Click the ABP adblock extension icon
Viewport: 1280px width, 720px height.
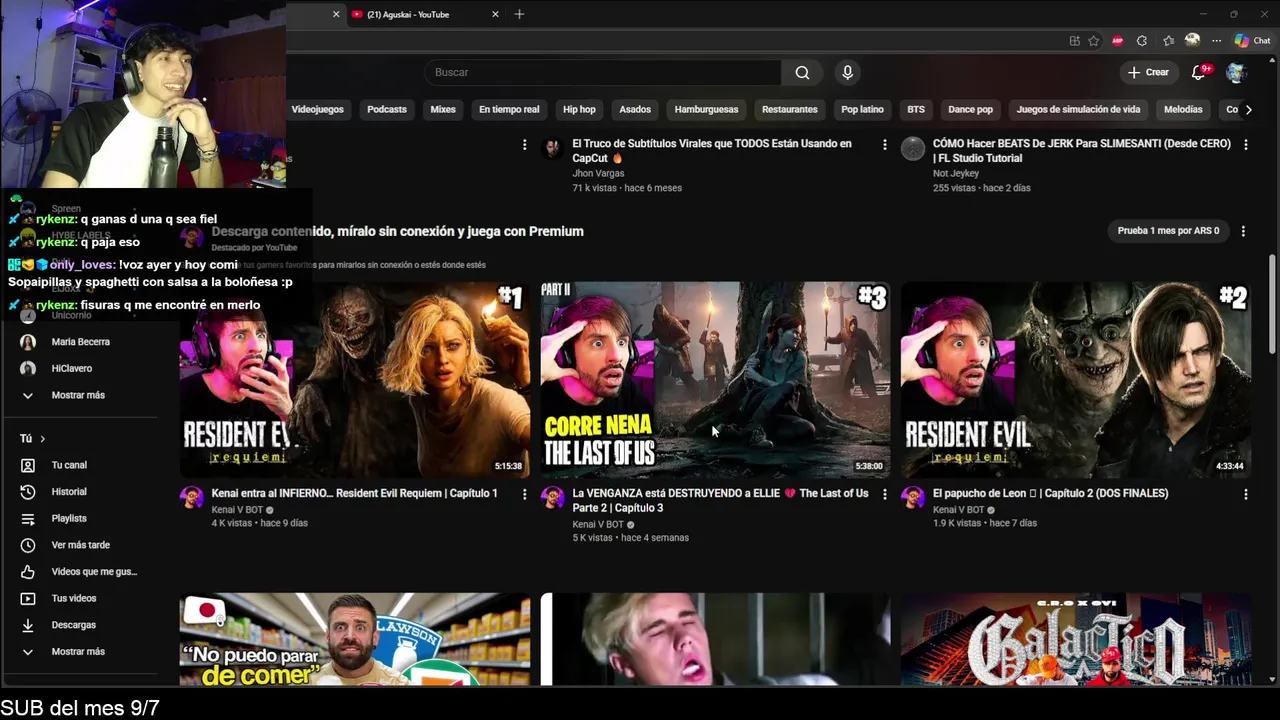pyautogui.click(x=1118, y=41)
